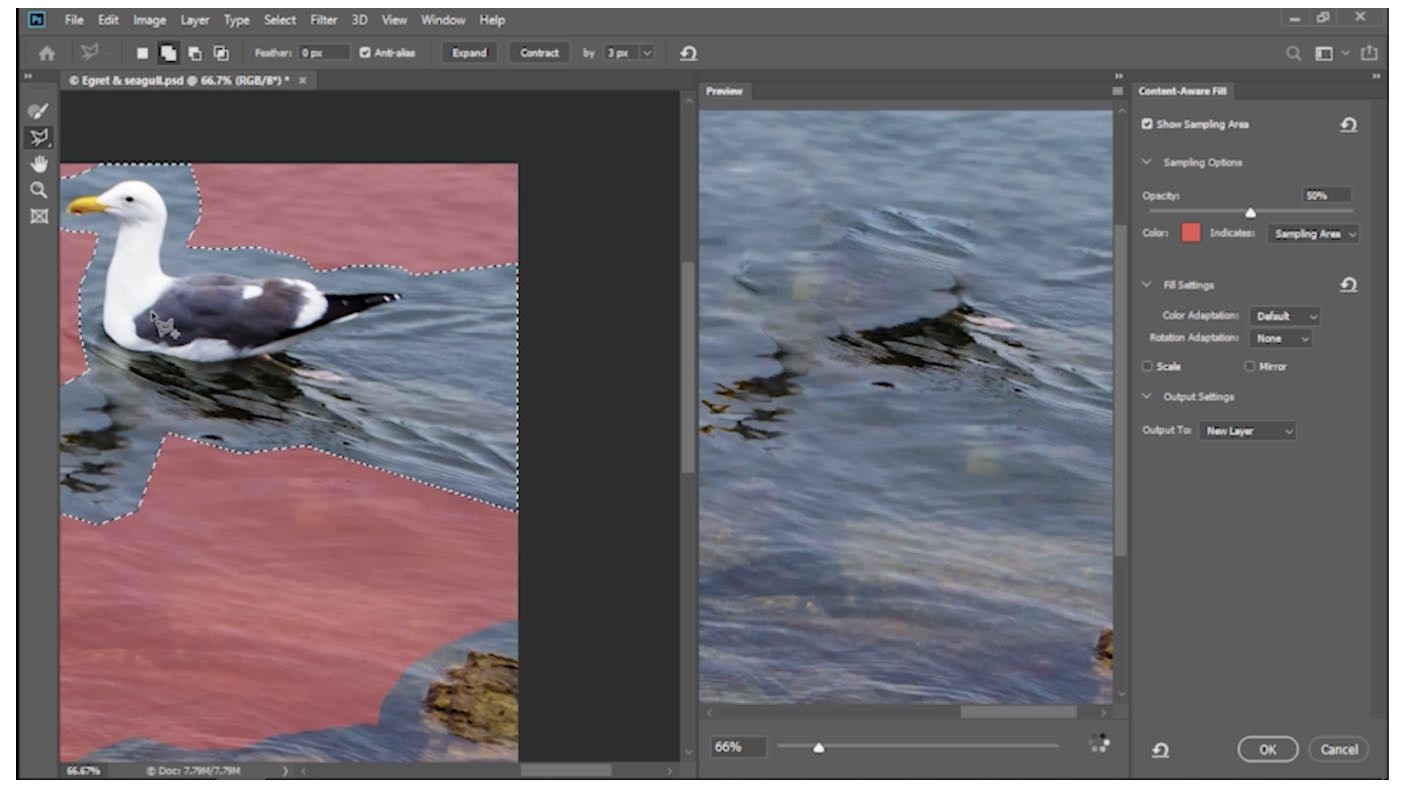
Task: Confirm the fill with the OK button
Action: 1268,748
